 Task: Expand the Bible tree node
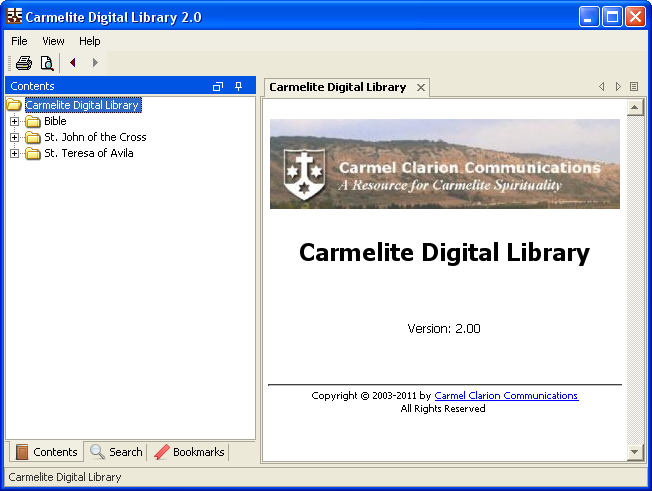click(x=14, y=122)
